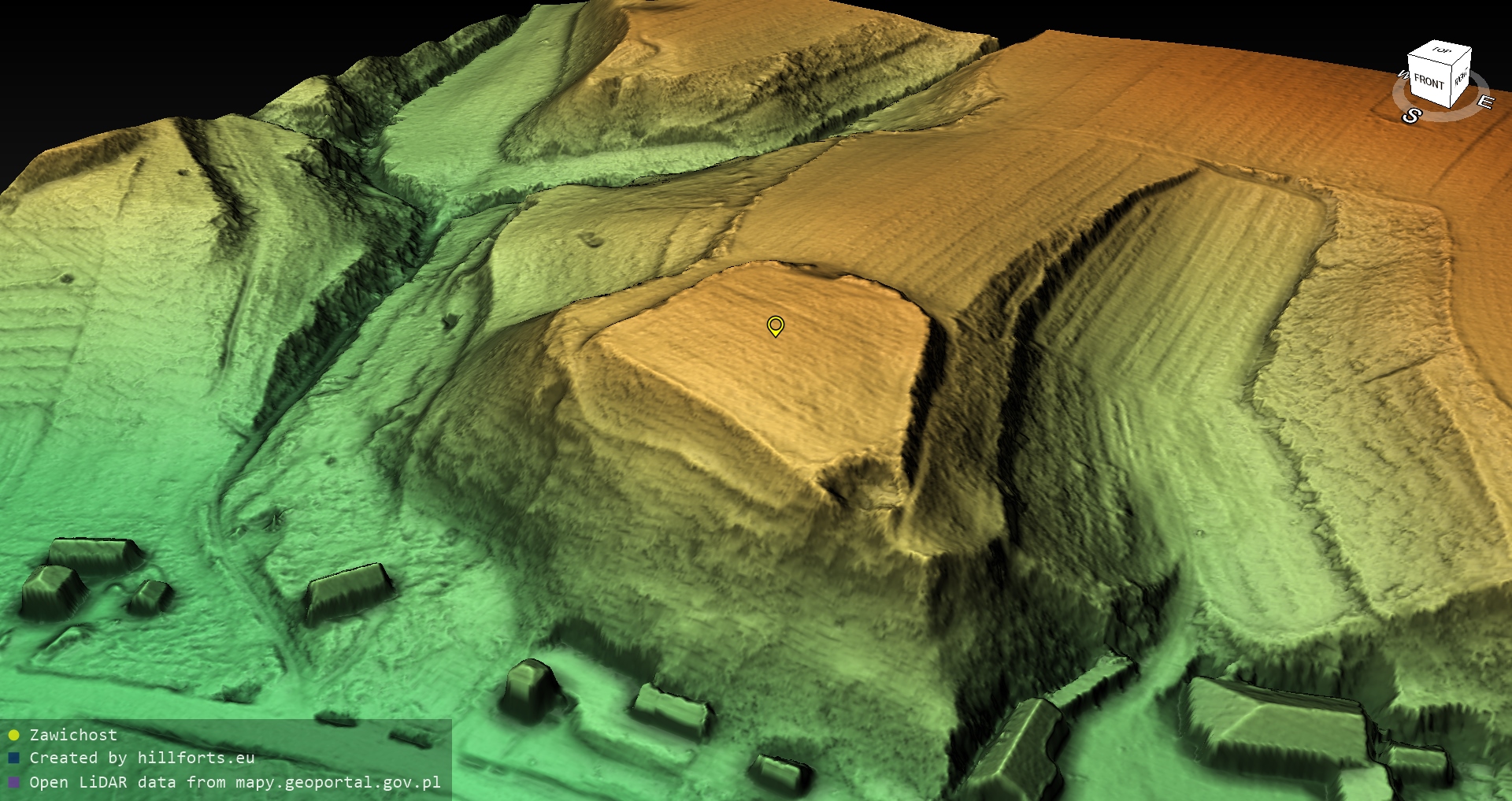Viewport: 1512px width, 801px height.
Task: Select the TOP face of the view cube
Action: point(1440,52)
